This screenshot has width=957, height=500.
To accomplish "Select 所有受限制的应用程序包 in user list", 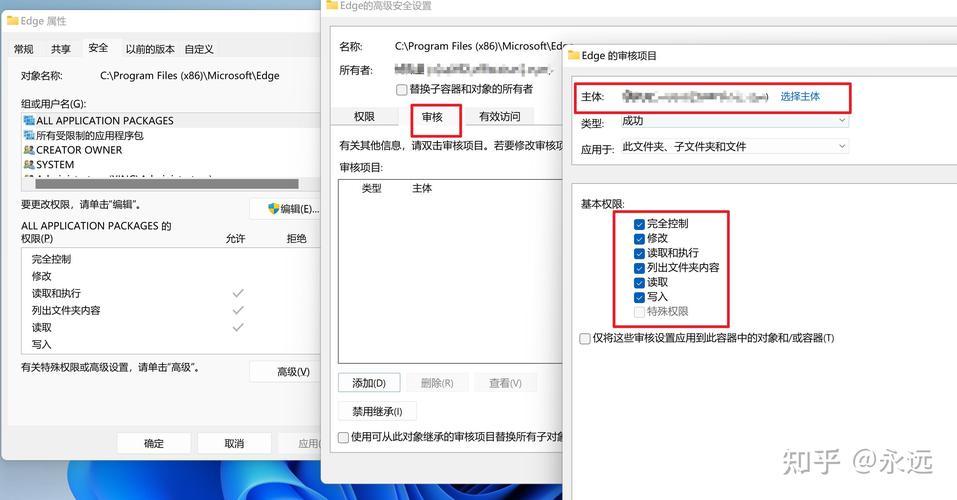I will [171, 135].
